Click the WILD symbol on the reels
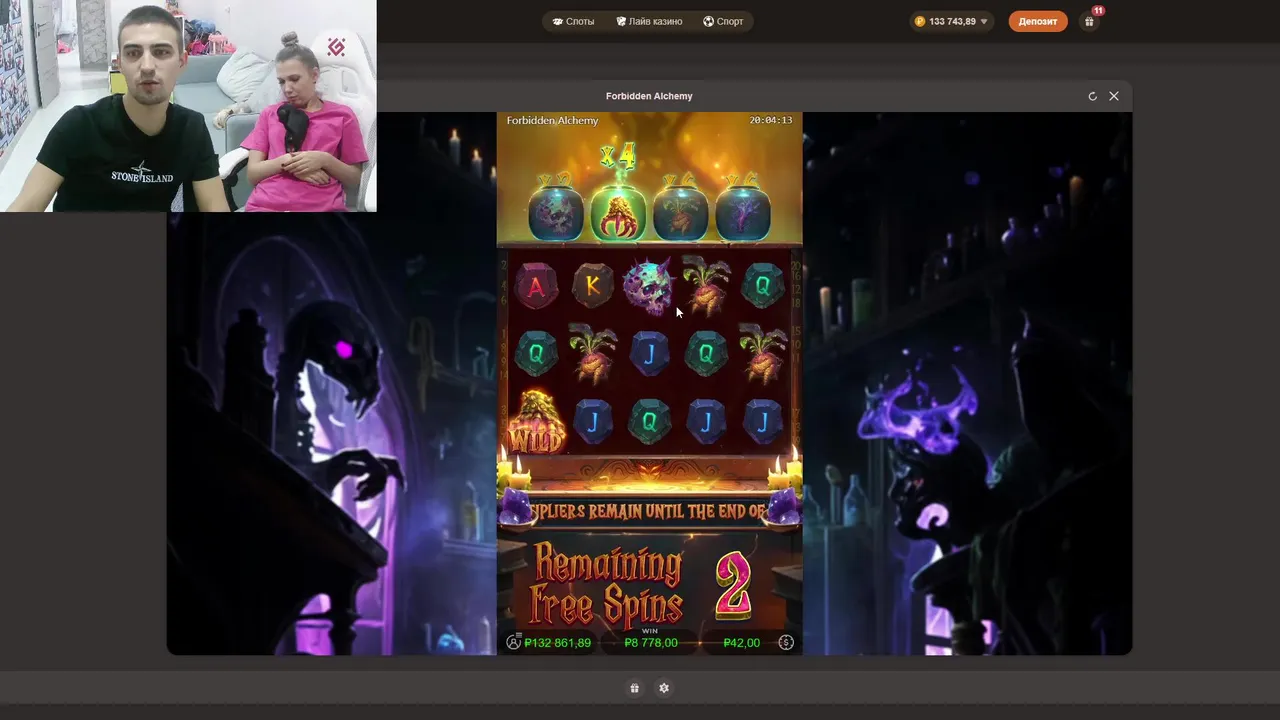Screen dimensions: 1280x720 [537, 423]
